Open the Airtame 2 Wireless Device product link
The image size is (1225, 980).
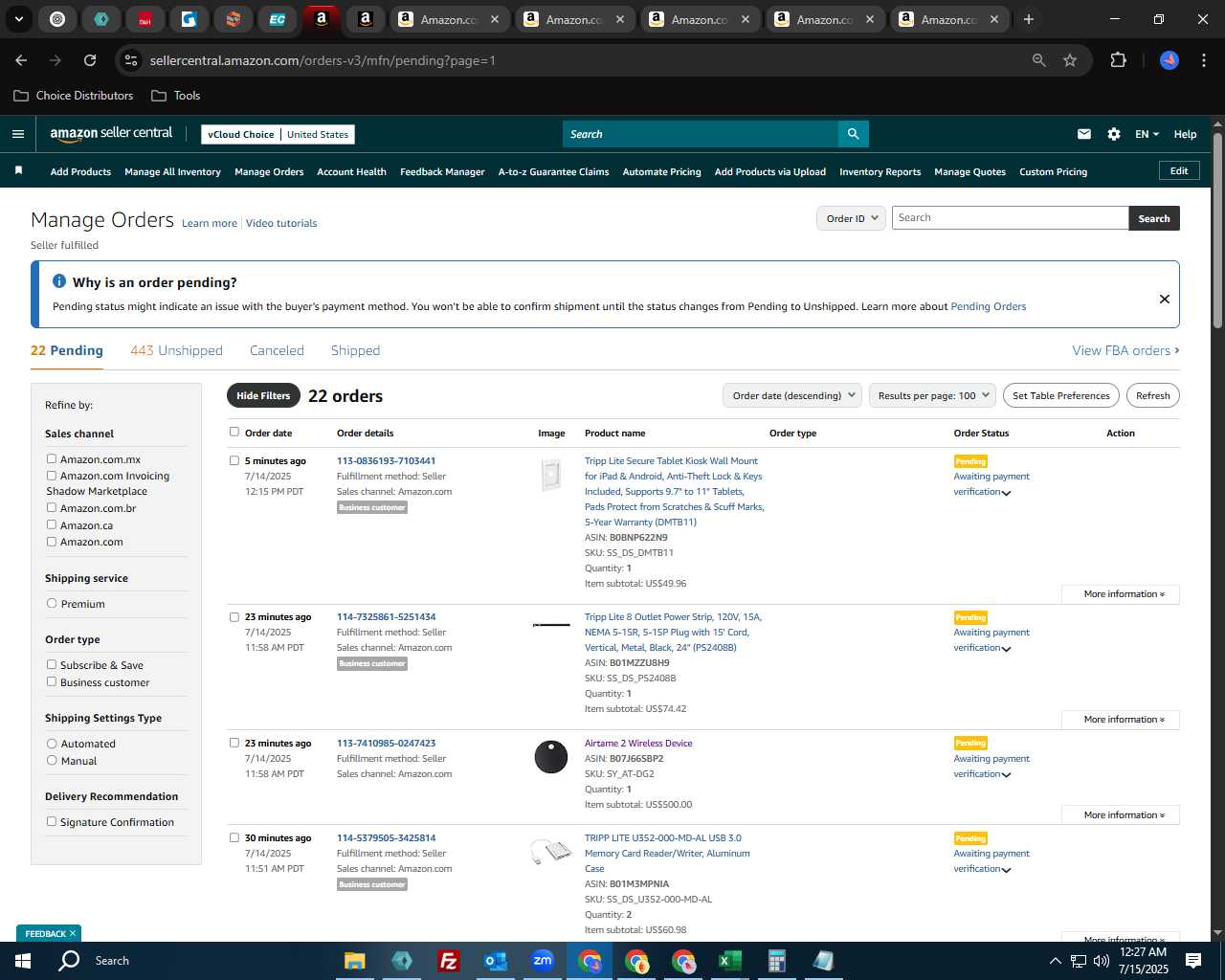638,743
